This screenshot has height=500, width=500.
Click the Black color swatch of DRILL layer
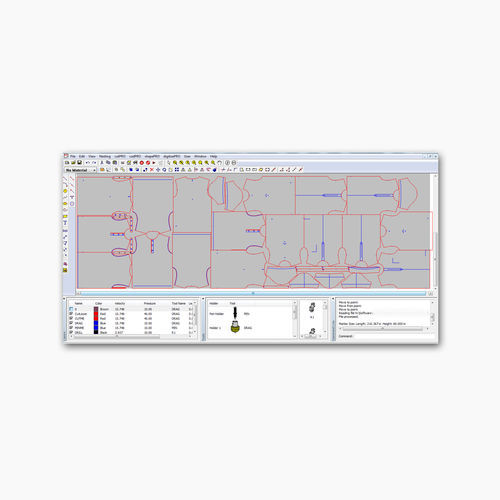[x=96, y=332]
